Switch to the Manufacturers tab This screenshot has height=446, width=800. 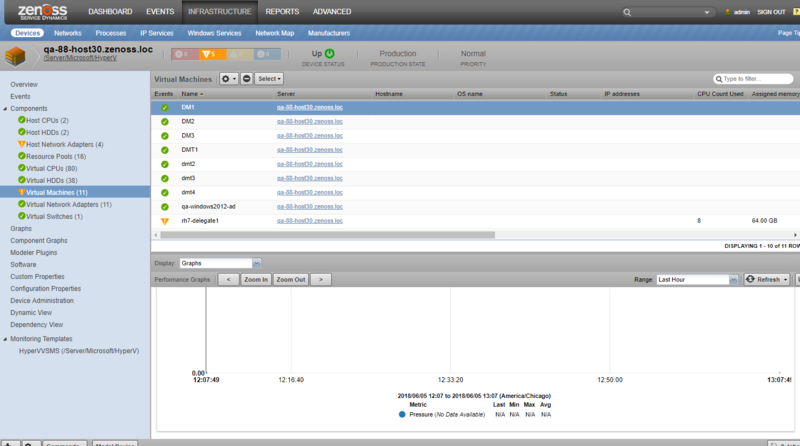pos(329,33)
